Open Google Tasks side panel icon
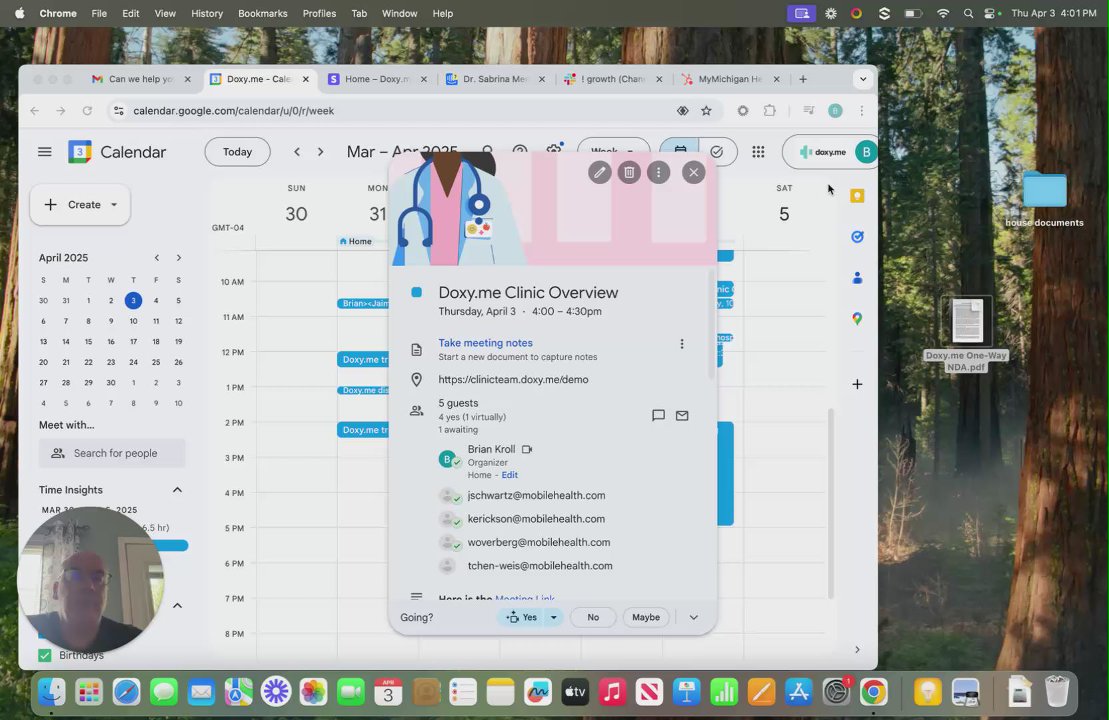 (x=857, y=237)
